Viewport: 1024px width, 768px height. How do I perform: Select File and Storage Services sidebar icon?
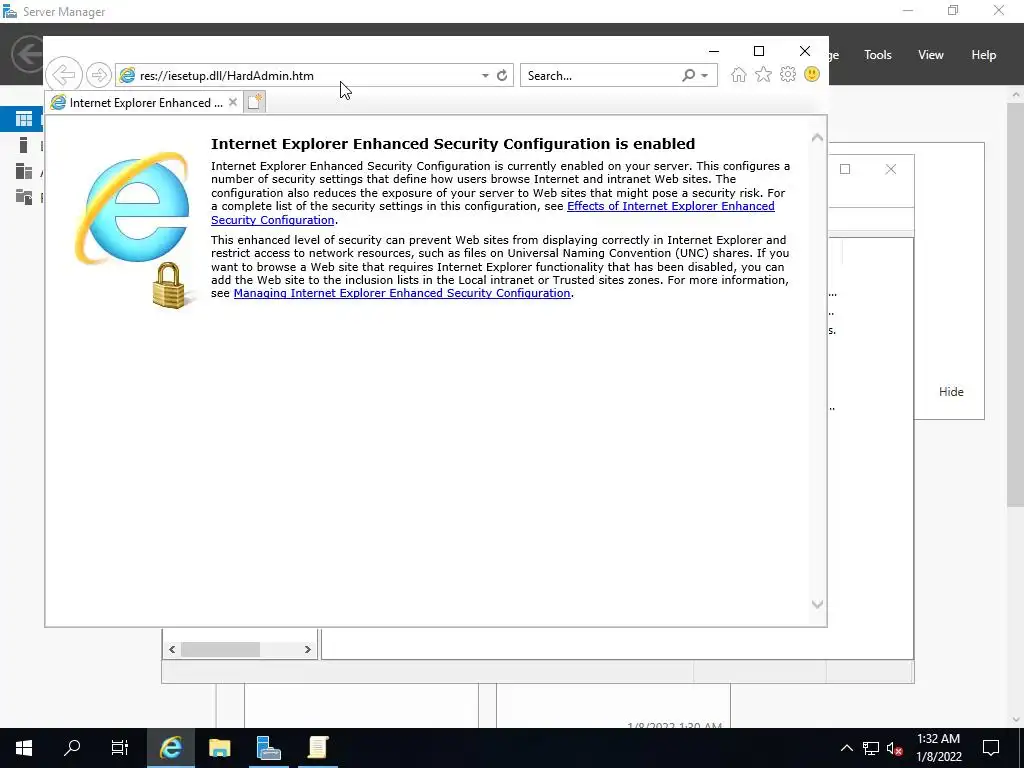(x=24, y=197)
